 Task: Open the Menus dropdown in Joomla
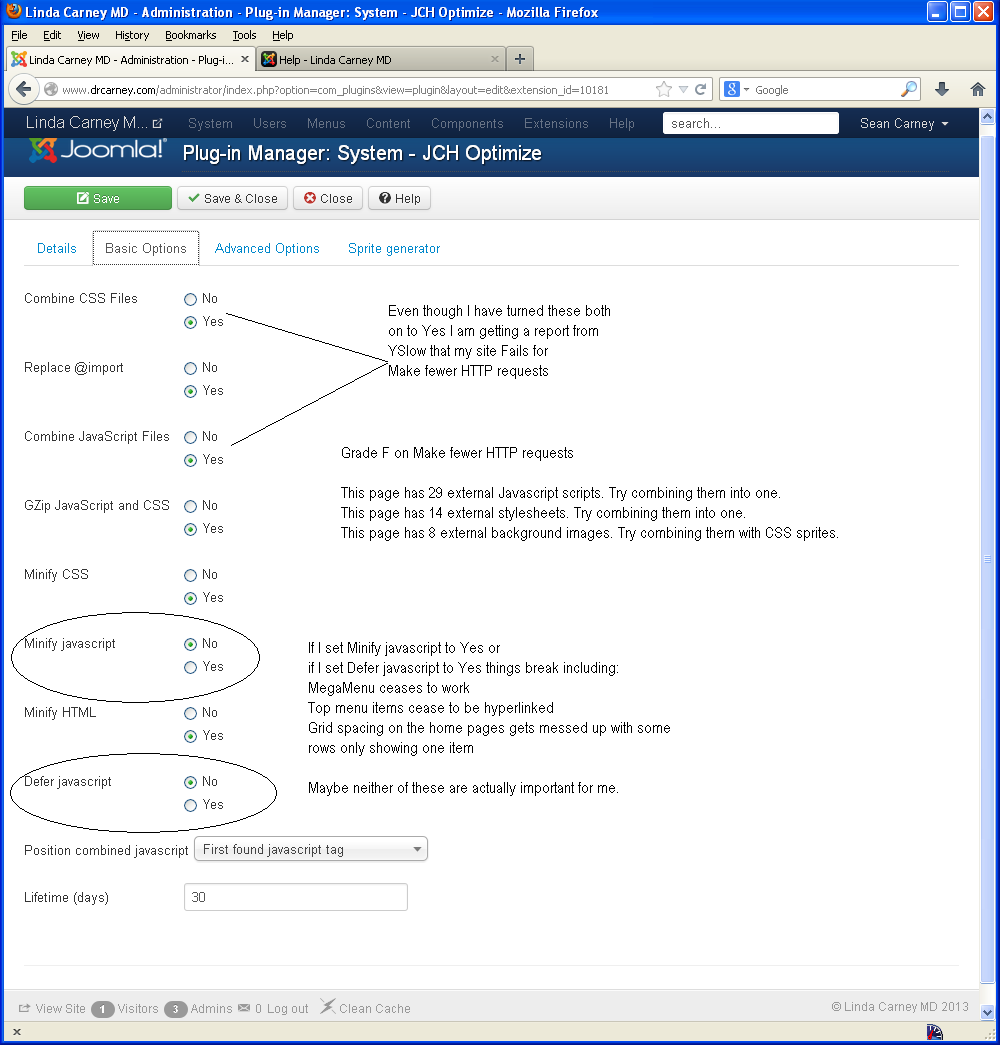pos(326,123)
